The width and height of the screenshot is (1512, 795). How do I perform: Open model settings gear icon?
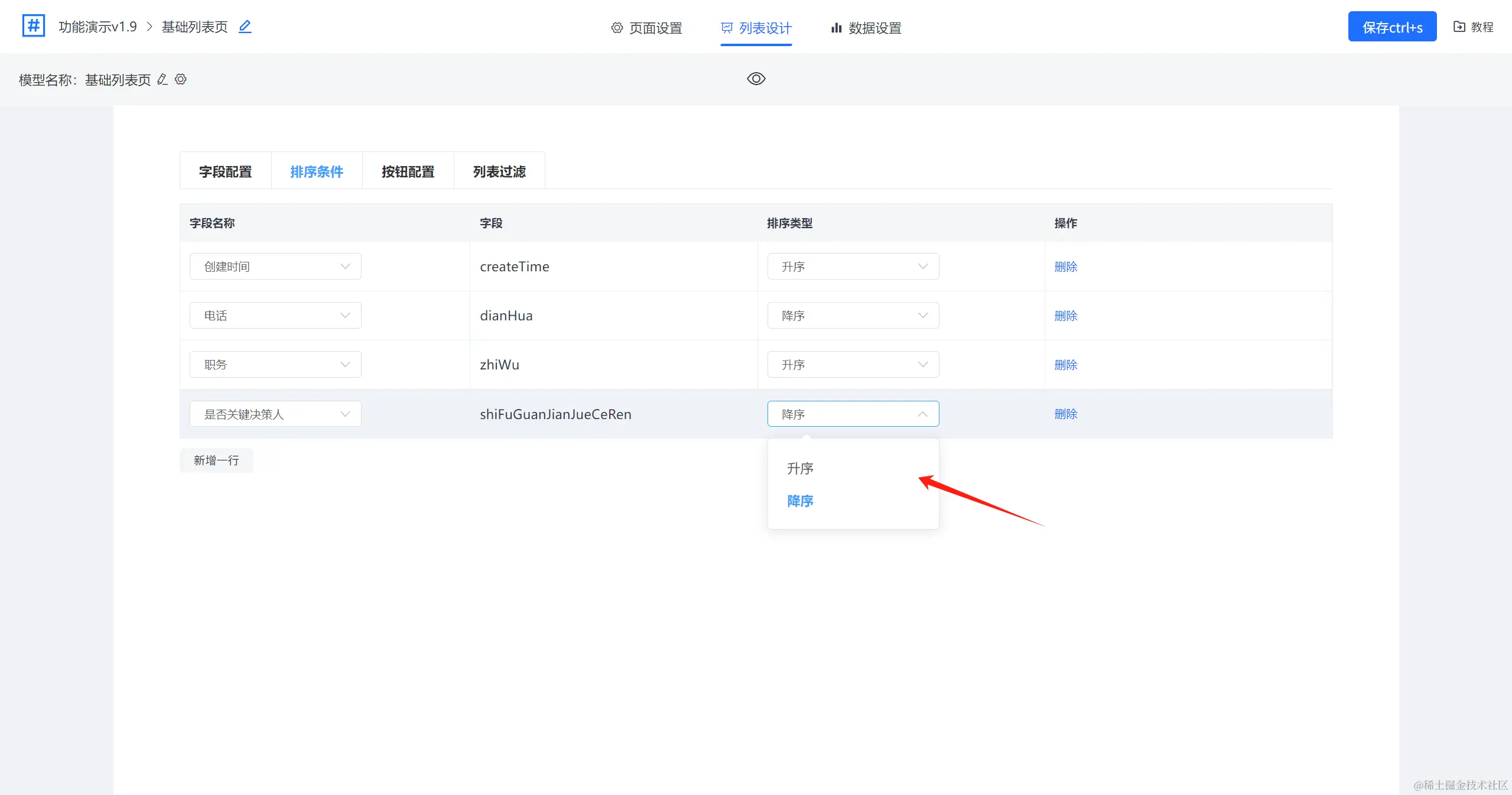[x=181, y=79]
